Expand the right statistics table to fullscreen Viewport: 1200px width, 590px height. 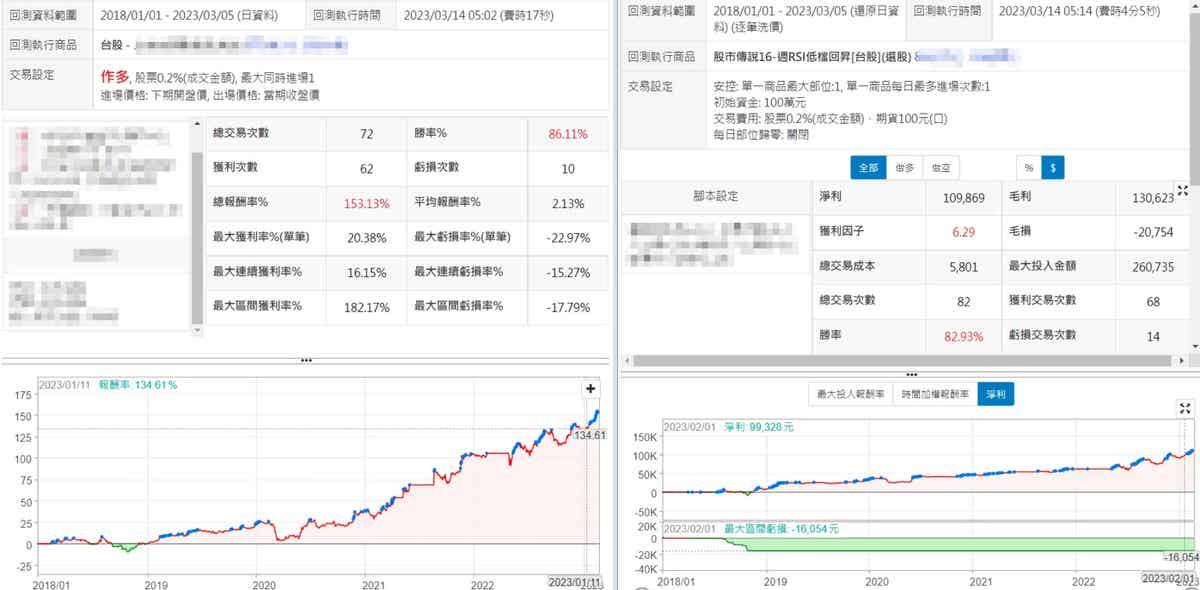(1184, 191)
